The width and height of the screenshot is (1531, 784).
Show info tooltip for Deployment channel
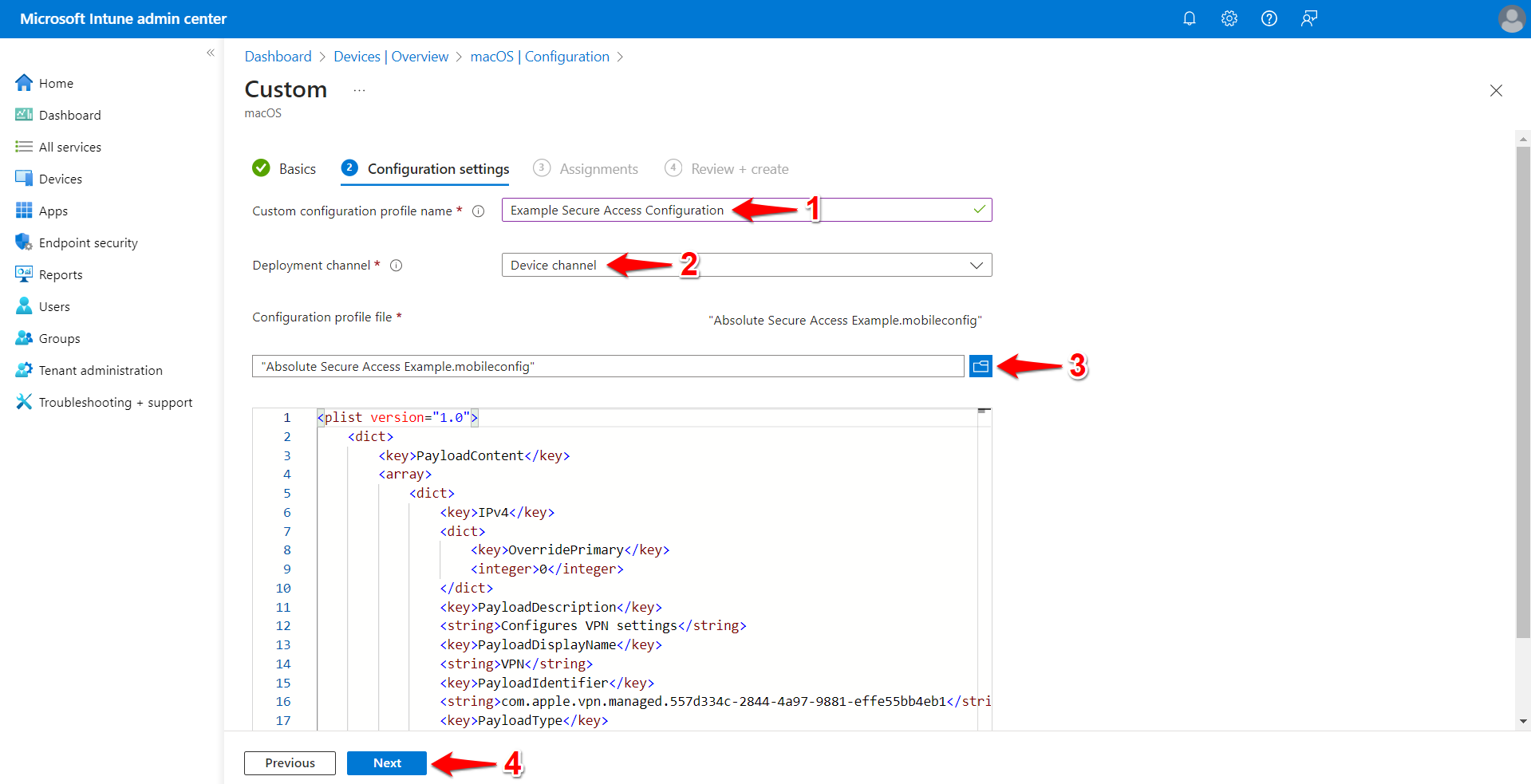pyautogui.click(x=396, y=266)
